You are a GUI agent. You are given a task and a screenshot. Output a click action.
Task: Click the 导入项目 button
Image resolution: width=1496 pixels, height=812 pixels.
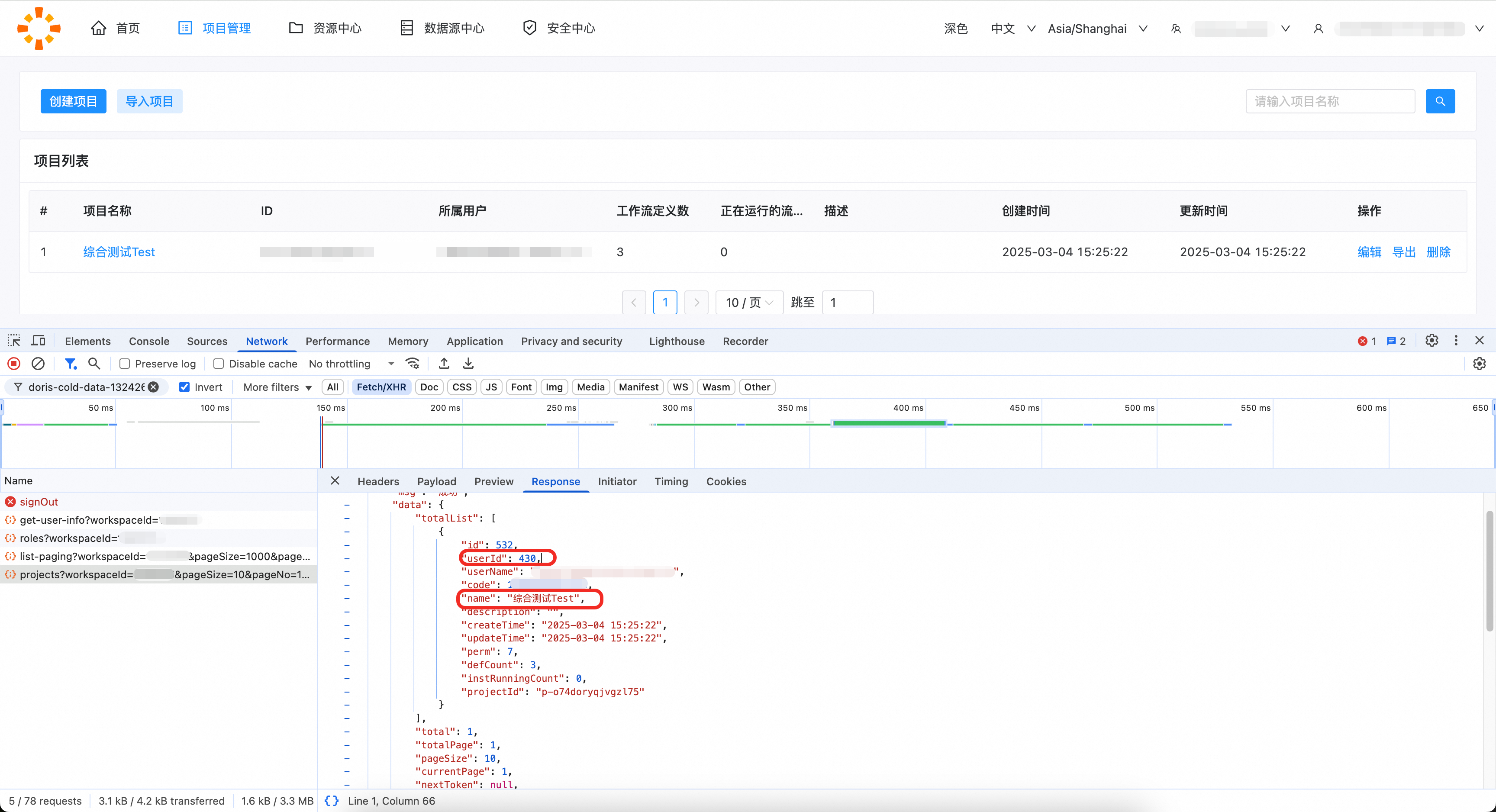[149, 101]
